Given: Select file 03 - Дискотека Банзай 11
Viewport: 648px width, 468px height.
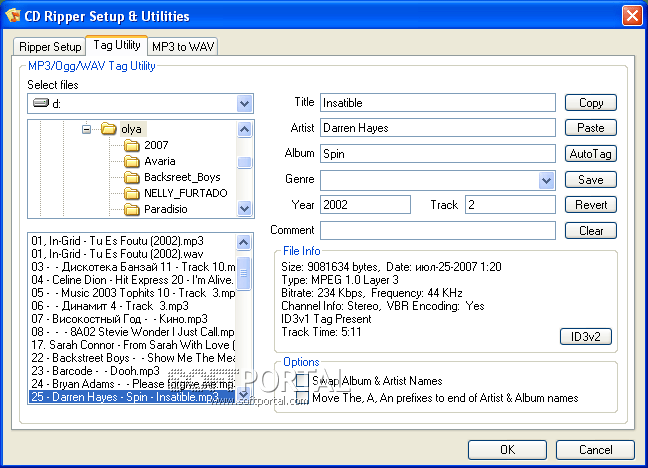Looking at the screenshot, I should [133, 267].
